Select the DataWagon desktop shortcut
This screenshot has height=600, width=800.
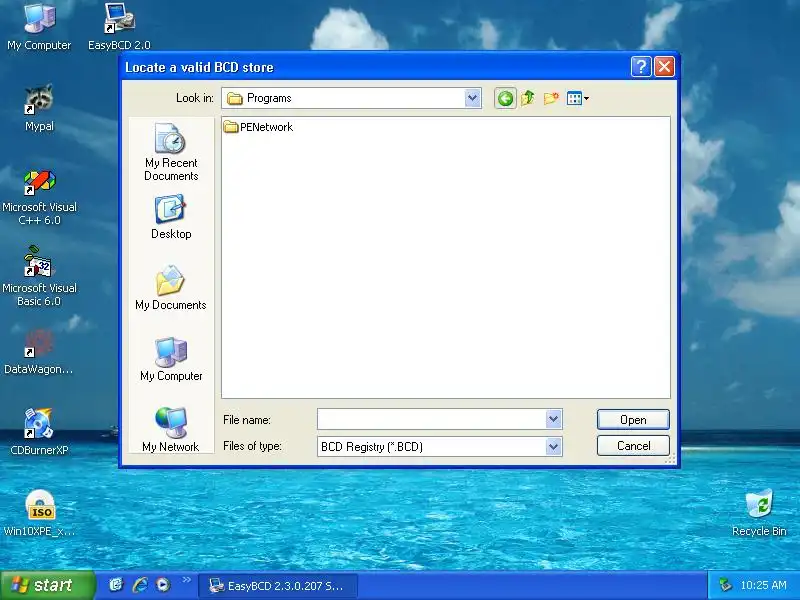(x=39, y=352)
